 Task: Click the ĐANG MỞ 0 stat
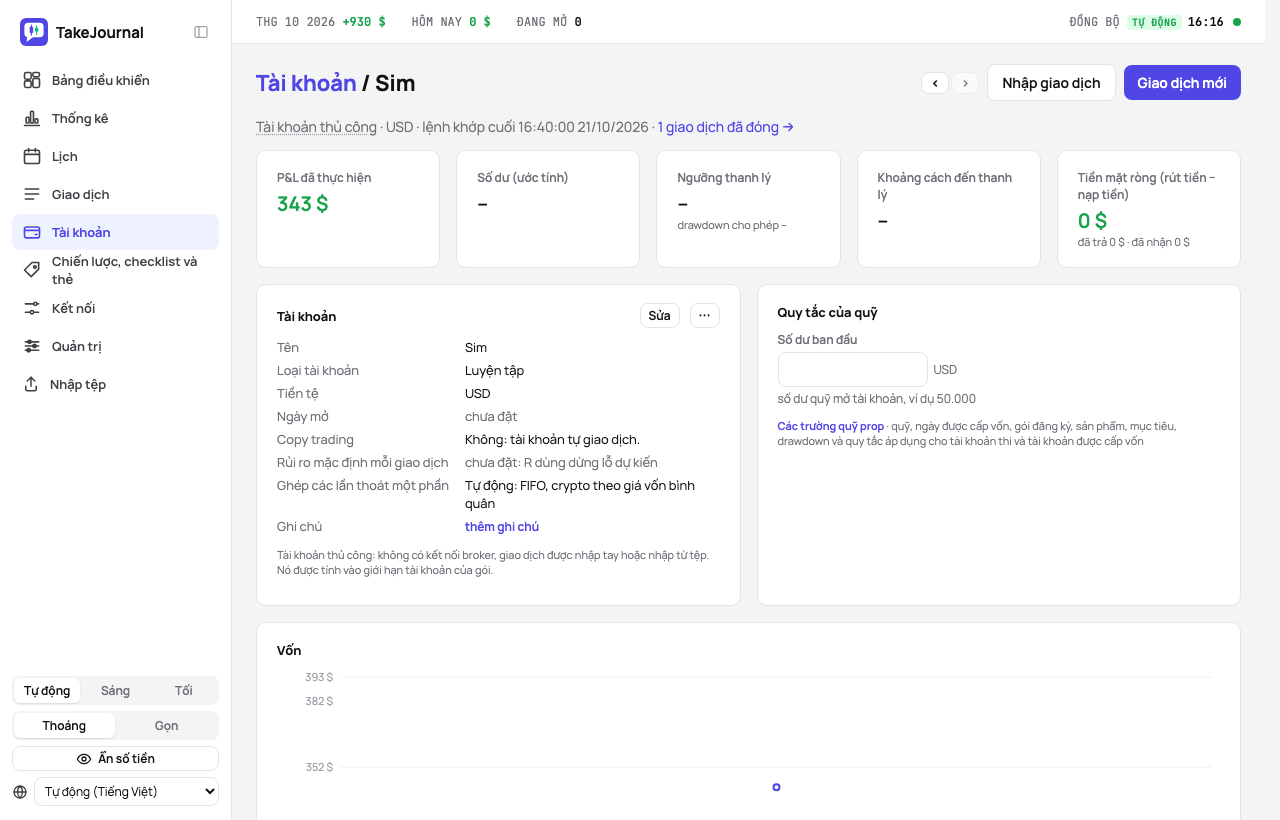click(549, 22)
